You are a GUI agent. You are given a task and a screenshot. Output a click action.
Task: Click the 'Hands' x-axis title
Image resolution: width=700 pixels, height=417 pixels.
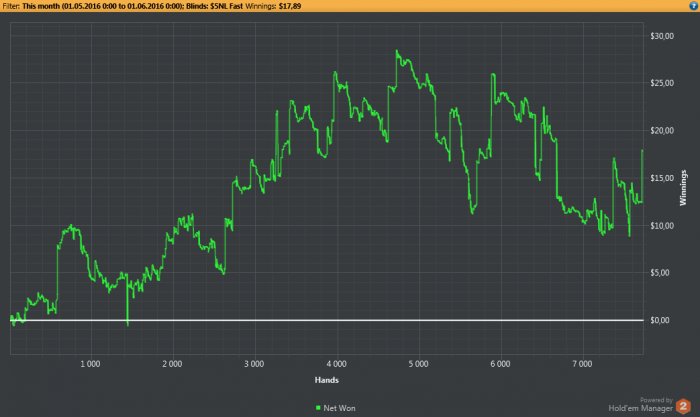[327, 380]
